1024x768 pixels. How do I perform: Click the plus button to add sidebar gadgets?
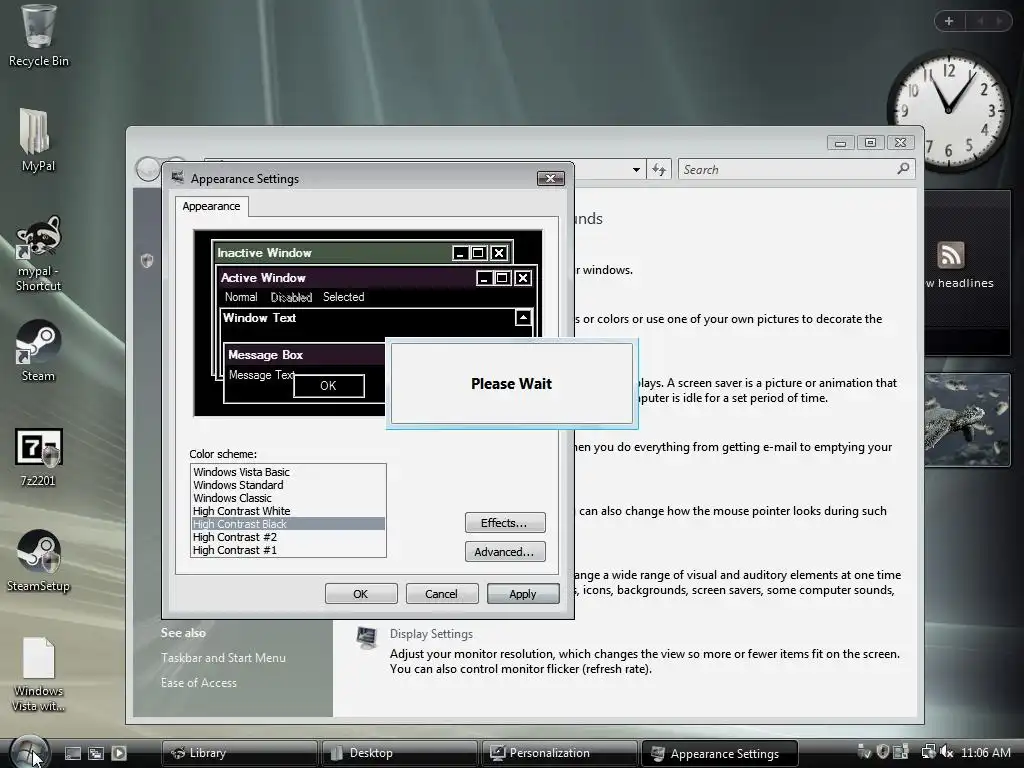pos(949,21)
